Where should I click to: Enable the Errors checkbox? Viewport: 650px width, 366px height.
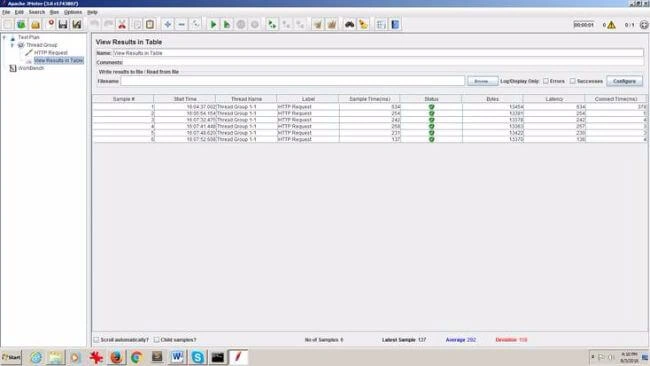(x=546, y=81)
